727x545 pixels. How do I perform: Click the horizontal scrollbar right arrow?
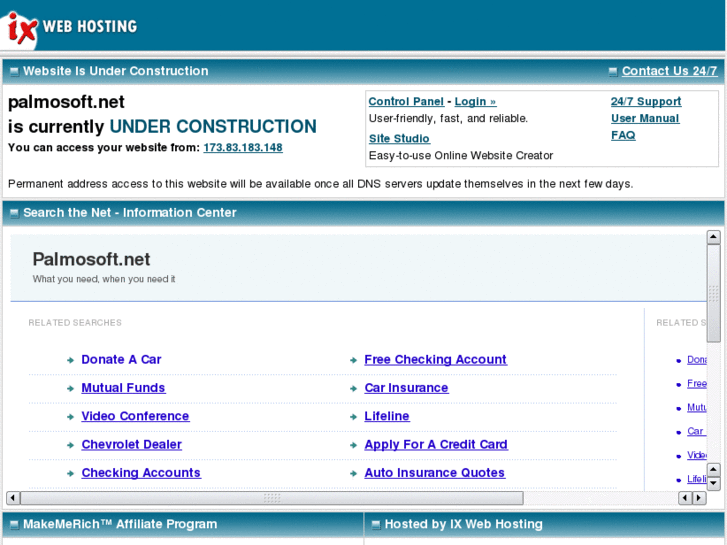point(699,498)
